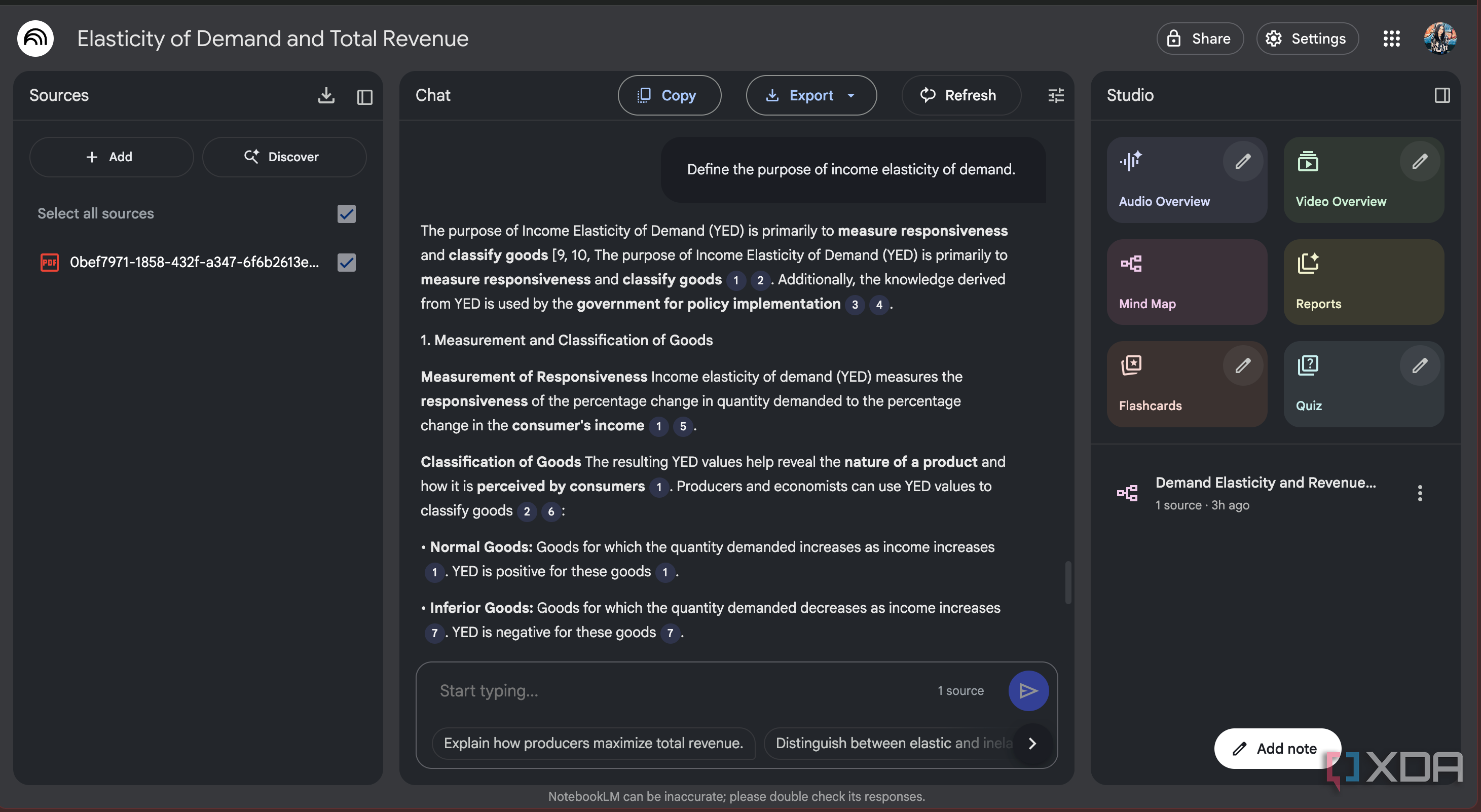Add a note in Studio
This screenshot has height=812, width=1481.
[1277, 749]
